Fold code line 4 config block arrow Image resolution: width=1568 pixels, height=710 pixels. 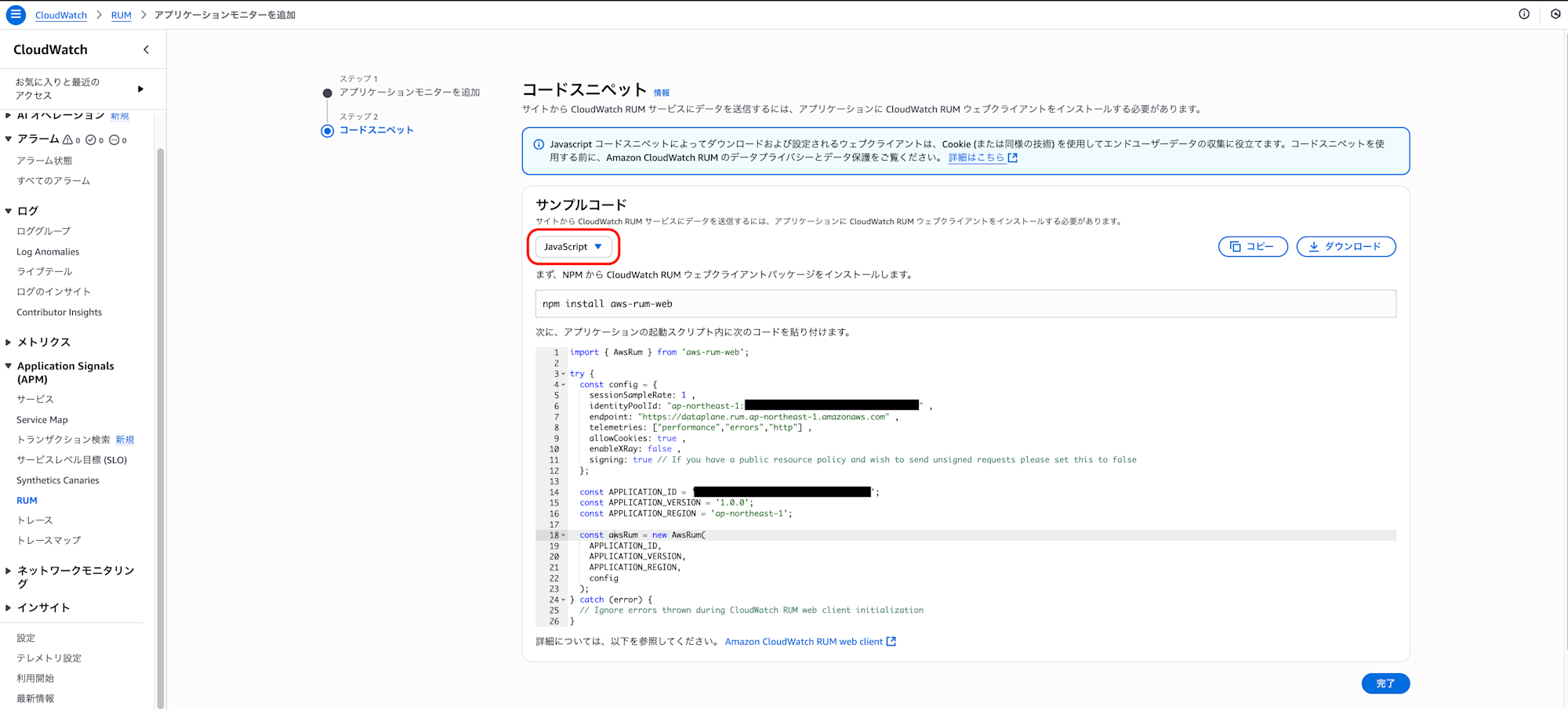563,385
